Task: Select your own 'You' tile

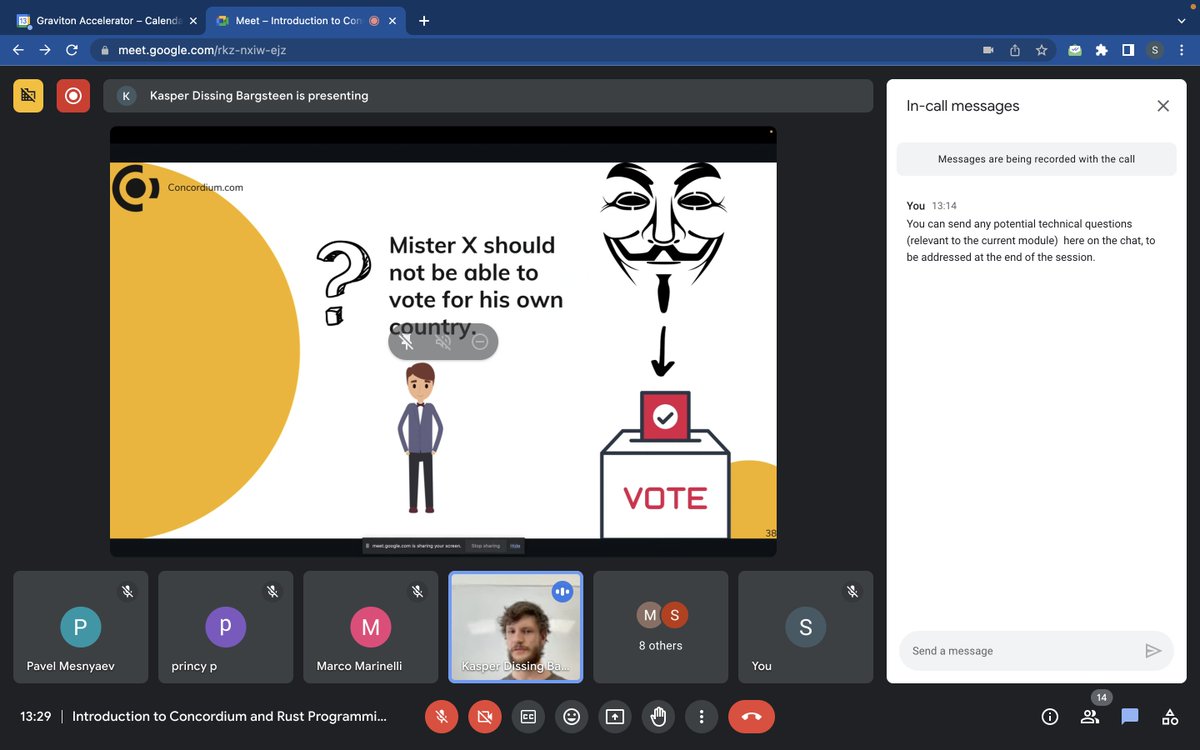Action: coord(806,627)
